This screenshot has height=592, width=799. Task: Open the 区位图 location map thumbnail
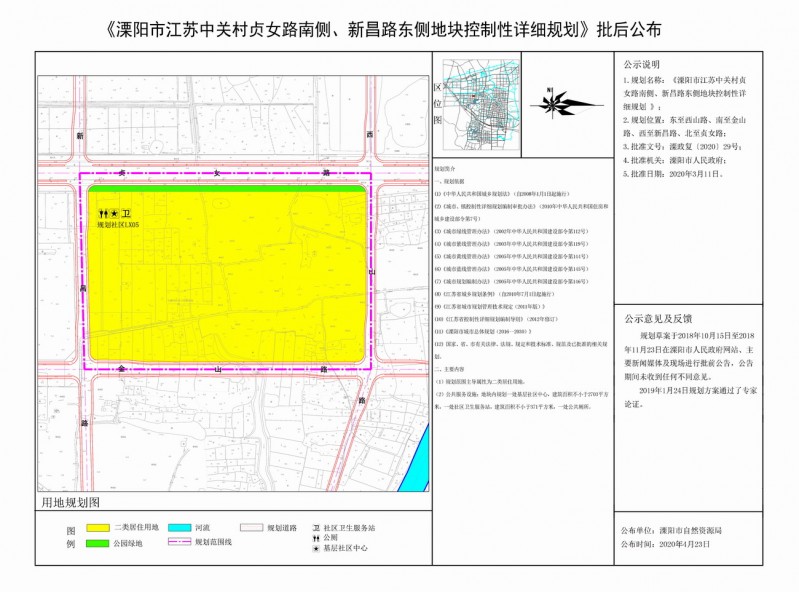(482, 104)
